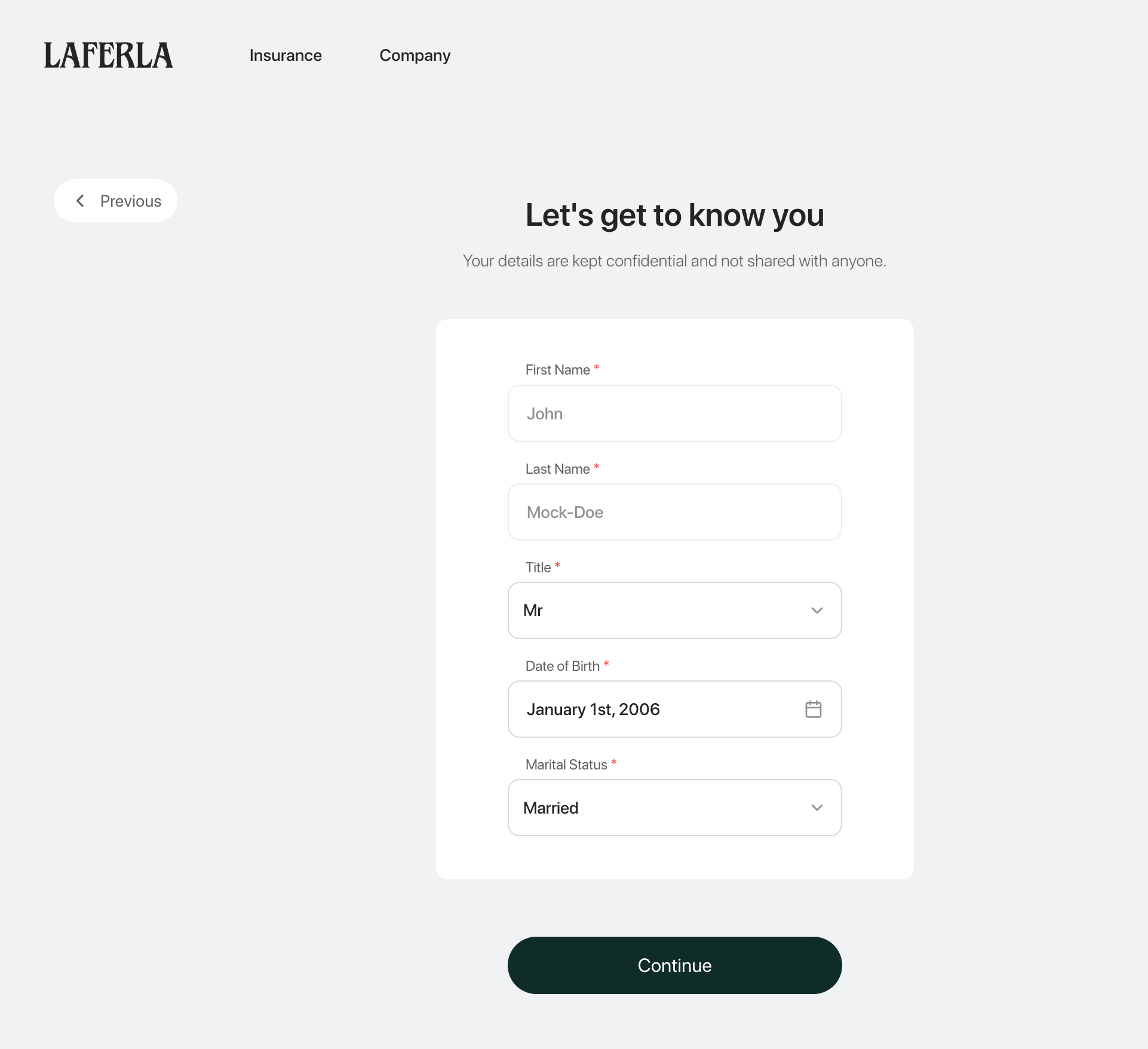Click the Marital Status label
The width and height of the screenshot is (1148, 1049).
[566, 765]
